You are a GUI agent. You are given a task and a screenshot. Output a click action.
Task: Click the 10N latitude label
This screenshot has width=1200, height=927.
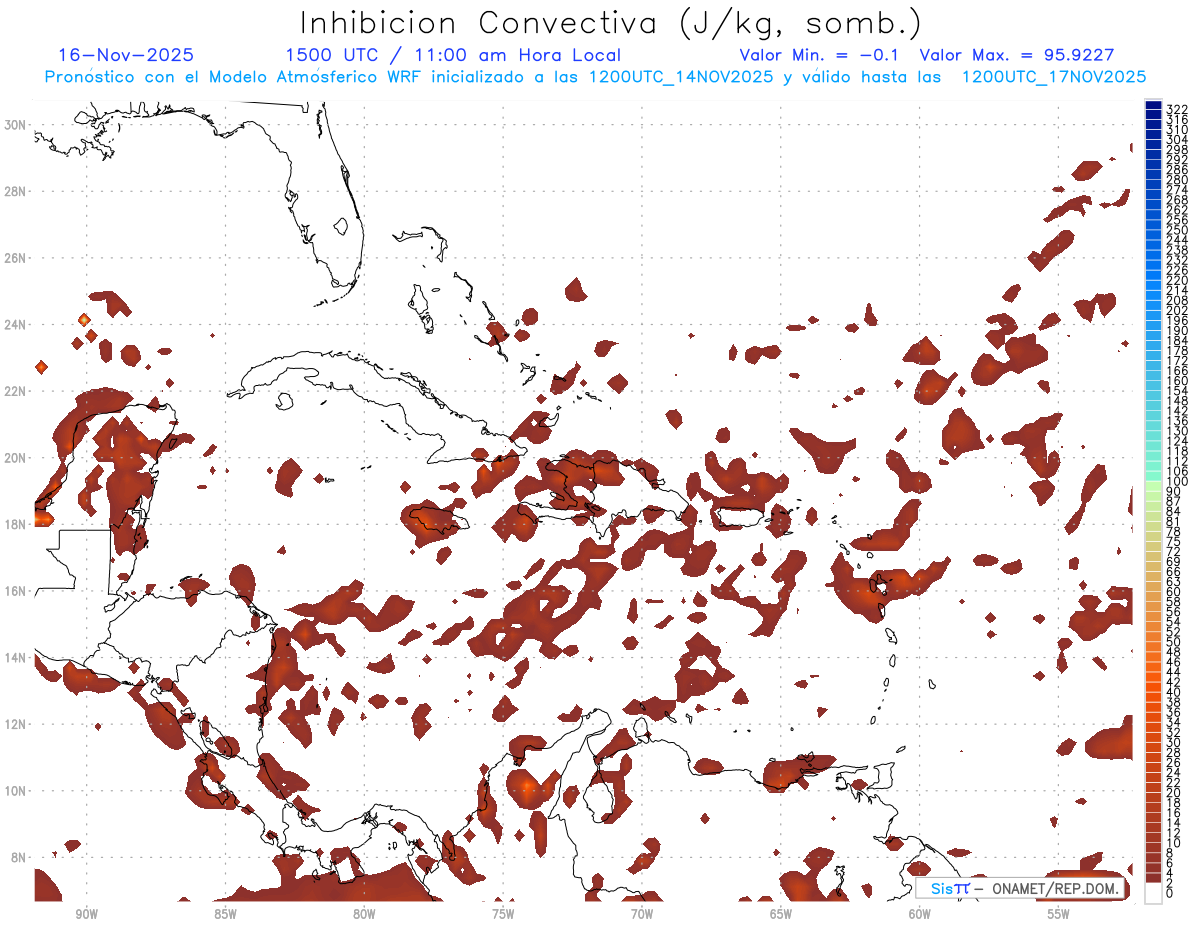[16, 791]
